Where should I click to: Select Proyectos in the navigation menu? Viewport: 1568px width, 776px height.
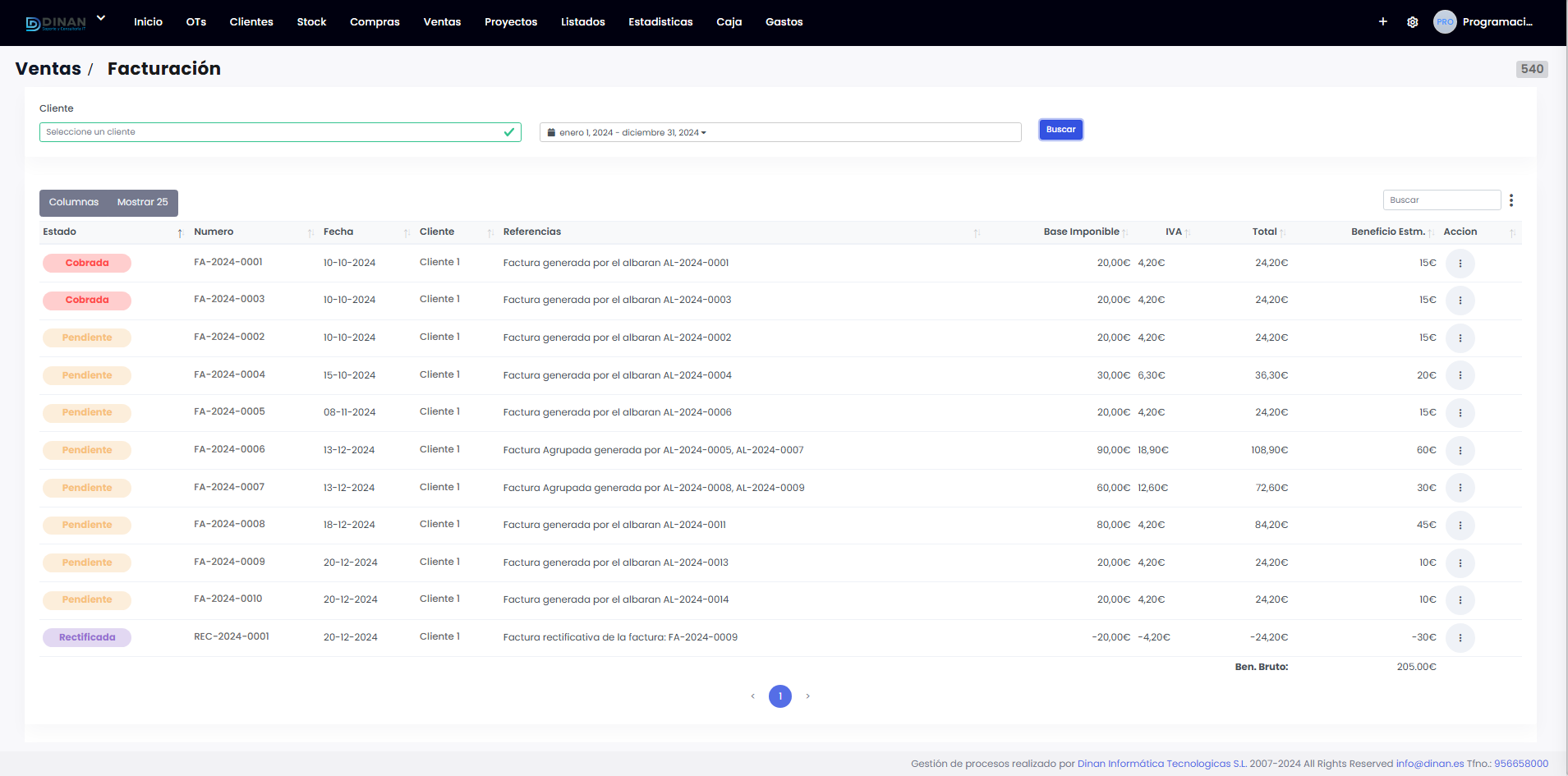click(x=511, y=22)
